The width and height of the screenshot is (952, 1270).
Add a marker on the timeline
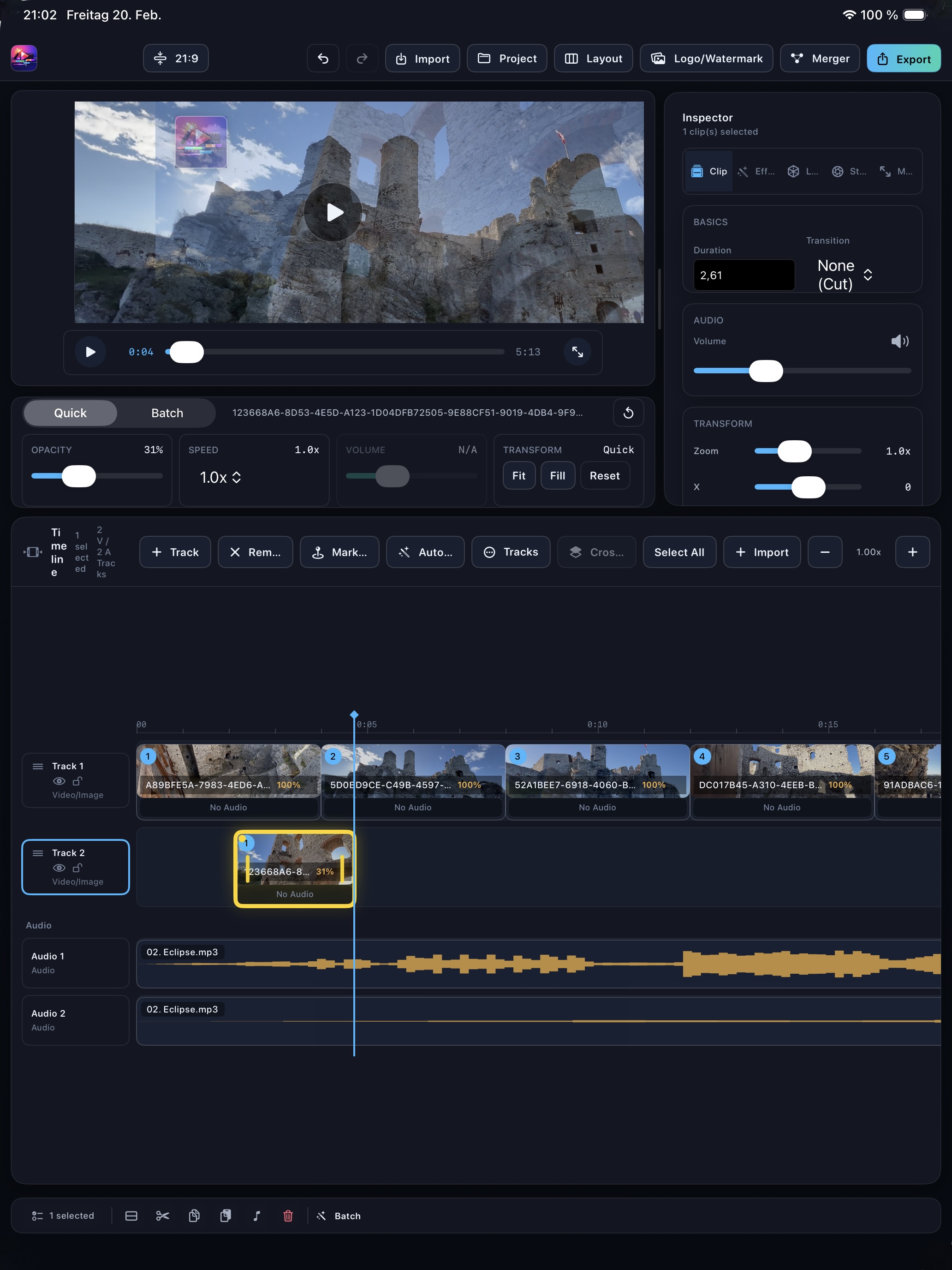click(x=340, y=552)
